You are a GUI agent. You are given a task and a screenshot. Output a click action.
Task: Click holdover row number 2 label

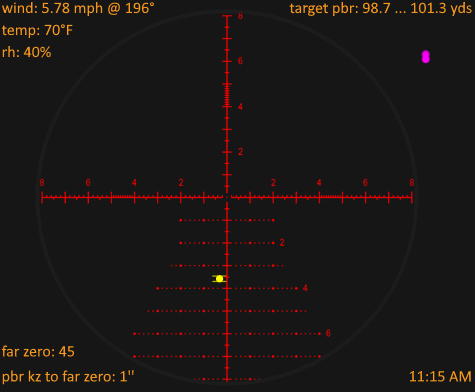click(282, 243)
